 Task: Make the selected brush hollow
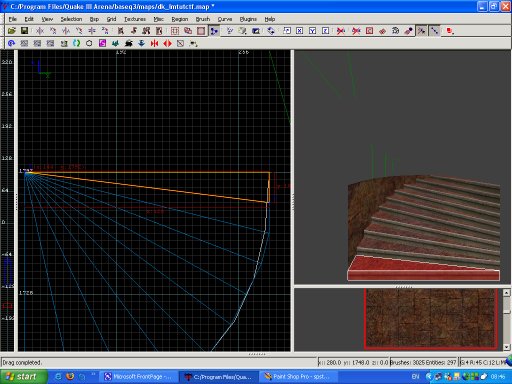click(201, 31)
